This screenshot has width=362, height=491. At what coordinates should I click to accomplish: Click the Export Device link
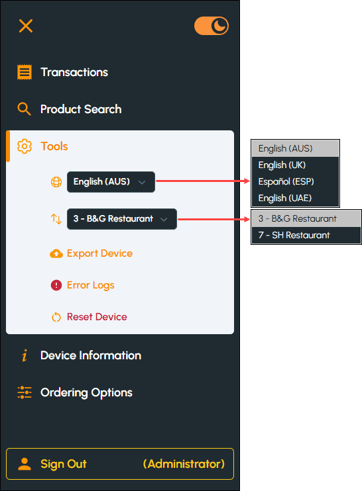[x=100, y=253]
